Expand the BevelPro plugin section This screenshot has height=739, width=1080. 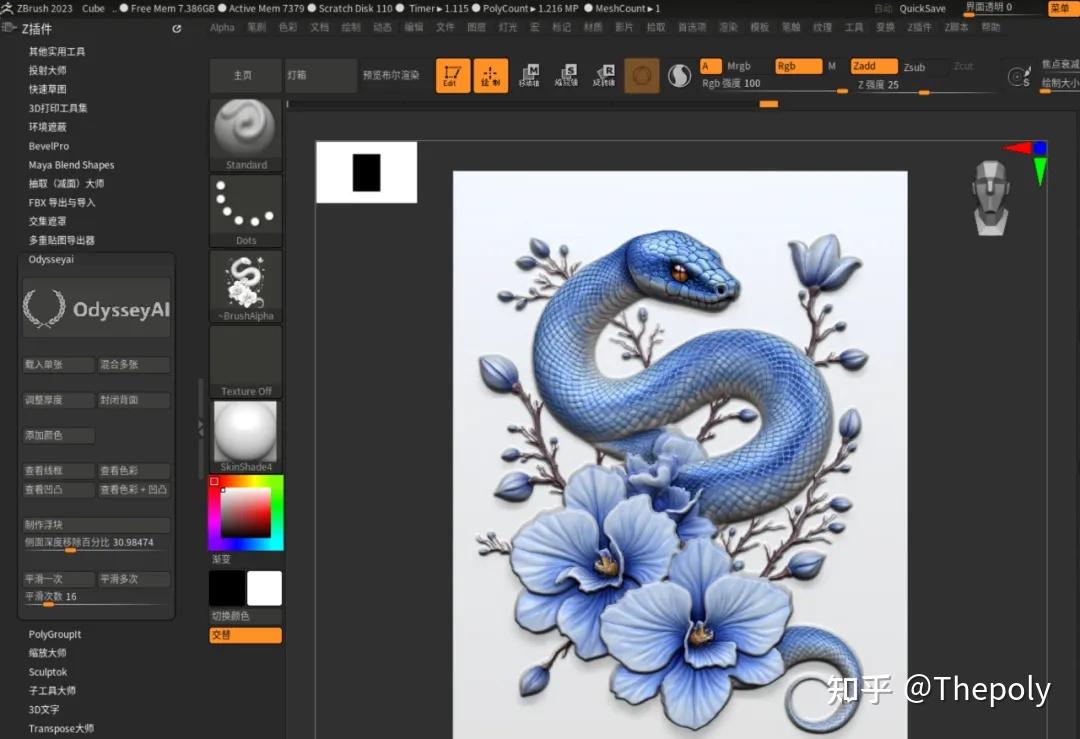click(x=49, y=146)
